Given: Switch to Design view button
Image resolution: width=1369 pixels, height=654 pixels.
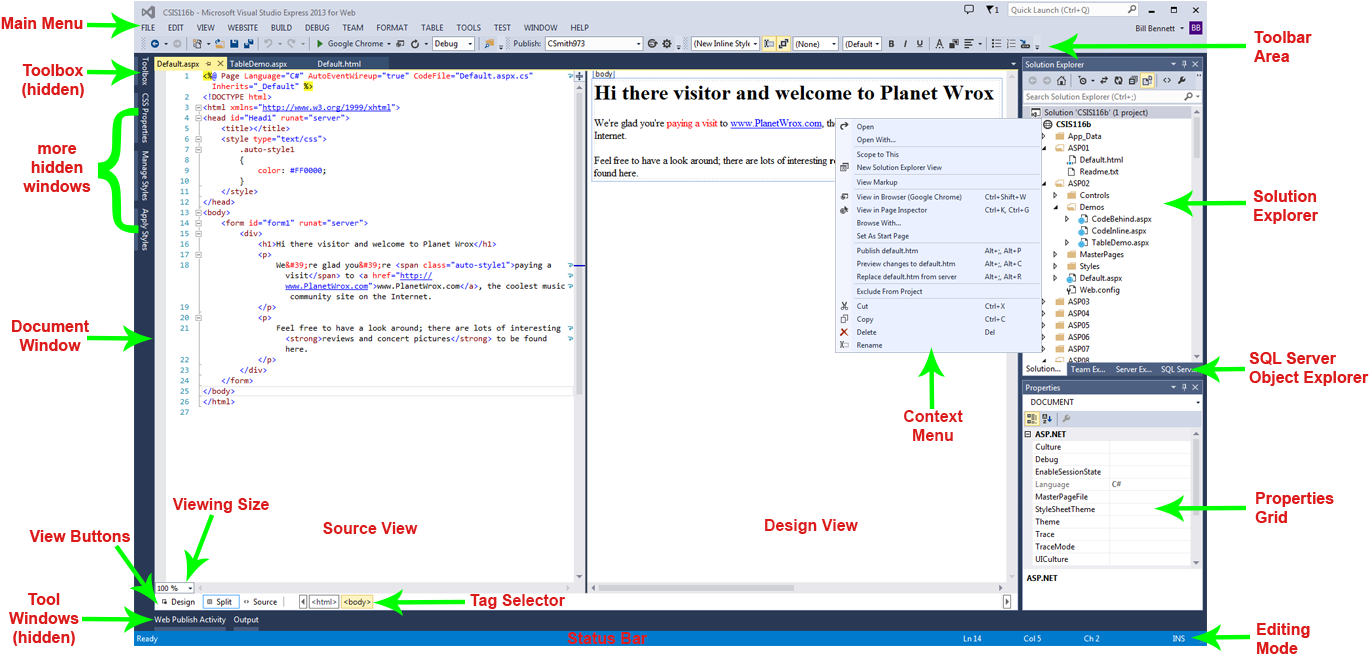Looking at the screenshot, I should (x=179, y=602).
